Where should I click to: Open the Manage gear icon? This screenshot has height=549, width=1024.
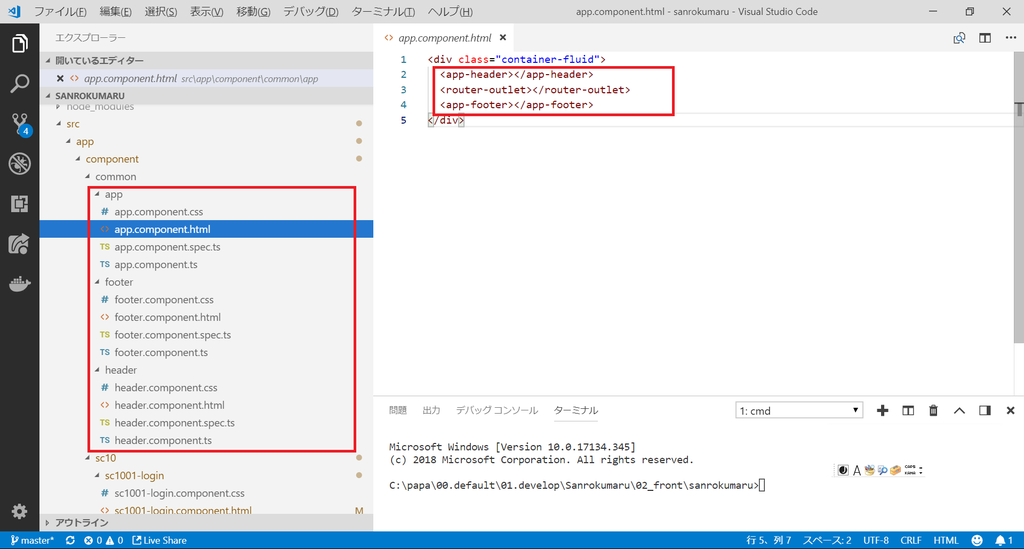[x=20, y=511]
